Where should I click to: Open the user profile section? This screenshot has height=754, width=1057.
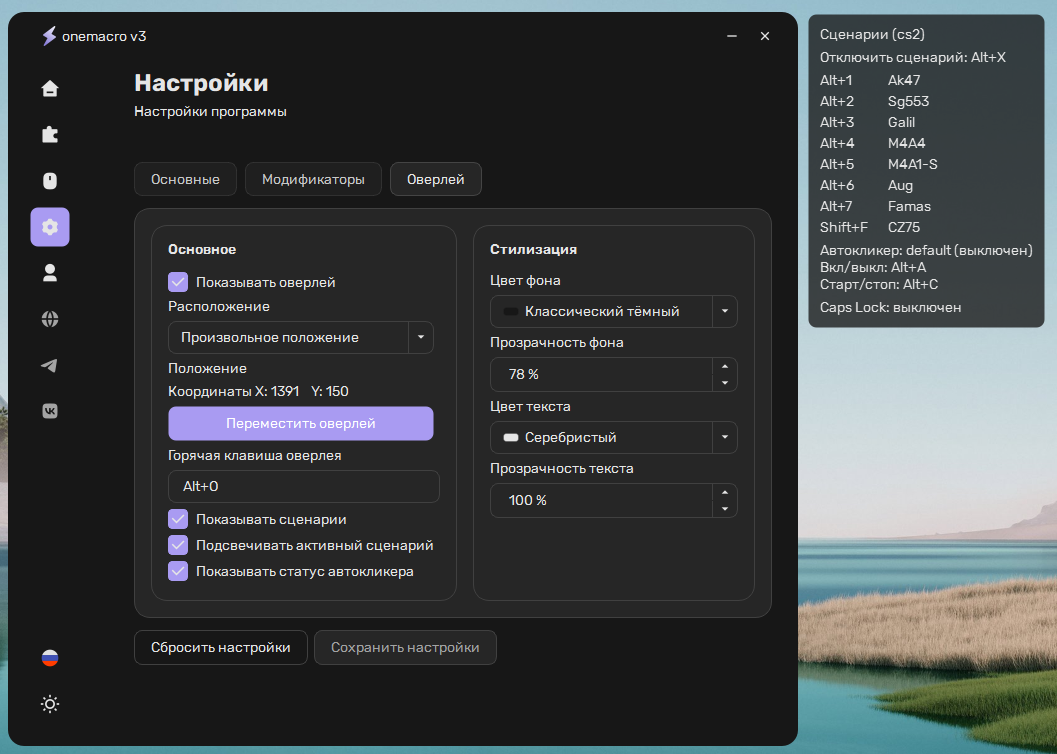tap(50, 272)
